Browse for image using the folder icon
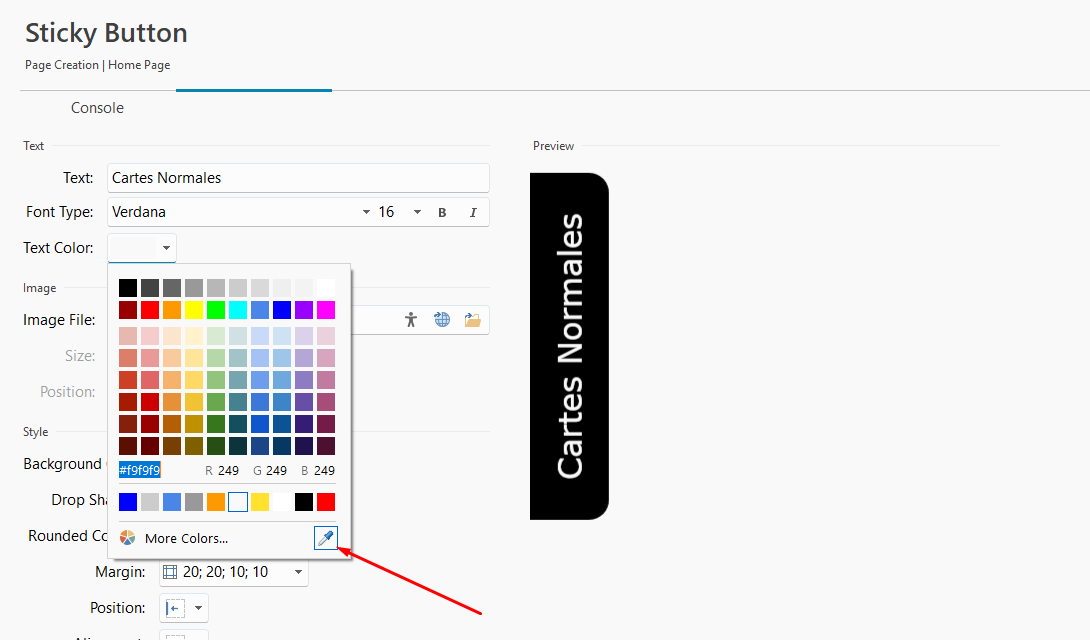This screenshot has height=640, width=1090. pyautogui.click(x=473, y=320)
